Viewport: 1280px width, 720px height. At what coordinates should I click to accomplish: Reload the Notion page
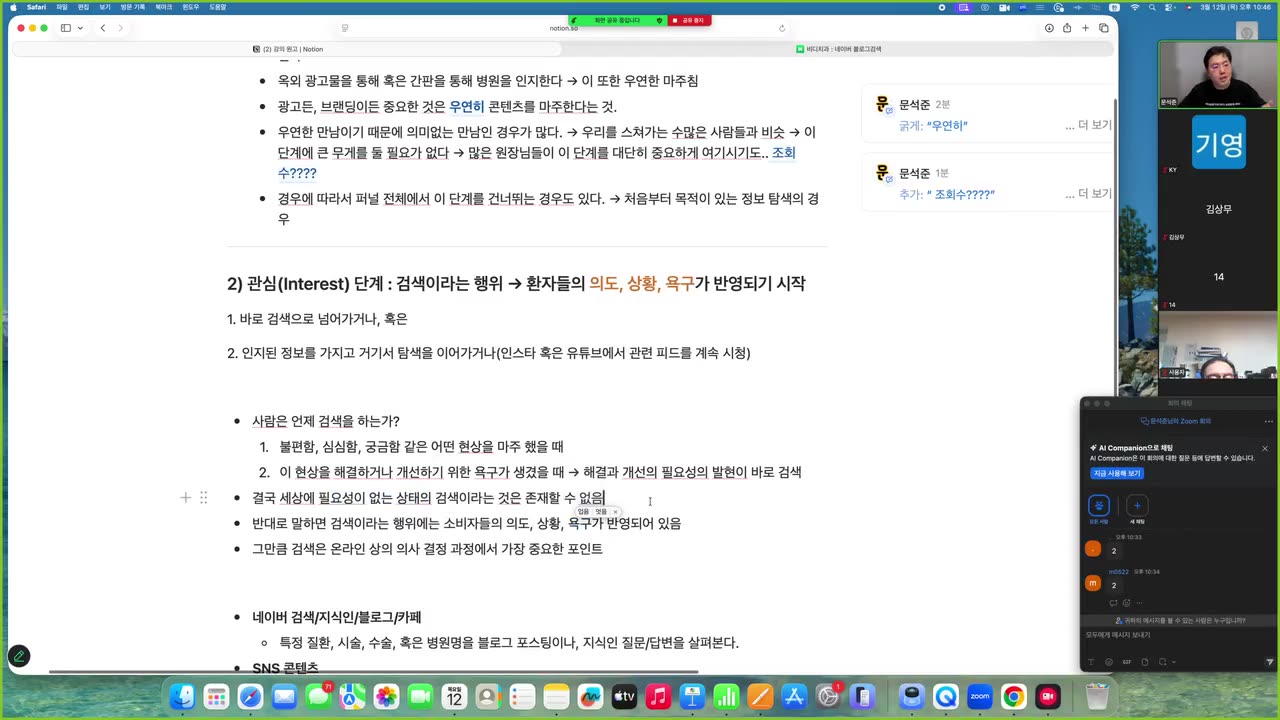(x=782, y=28)
